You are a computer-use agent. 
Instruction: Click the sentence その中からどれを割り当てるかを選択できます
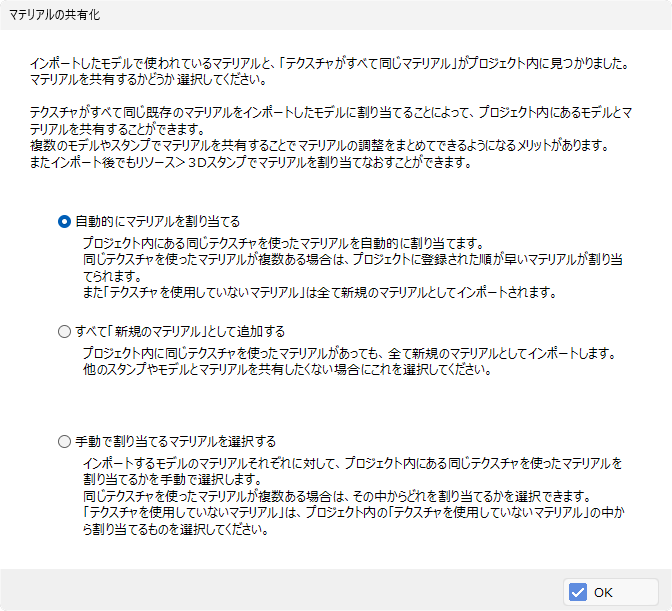(x=471, y=497)
